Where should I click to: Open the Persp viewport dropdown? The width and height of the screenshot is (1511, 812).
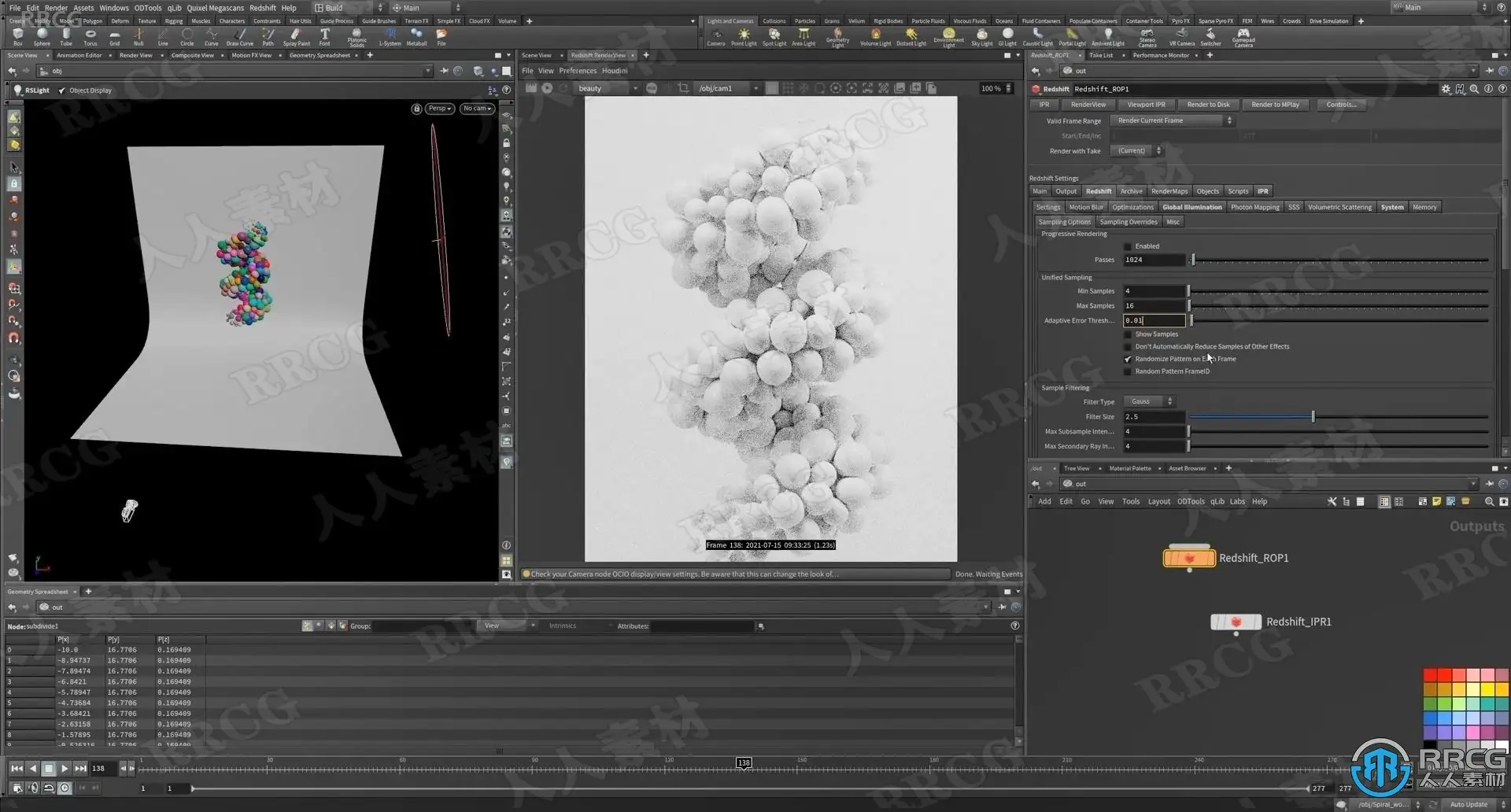point(440,109)
